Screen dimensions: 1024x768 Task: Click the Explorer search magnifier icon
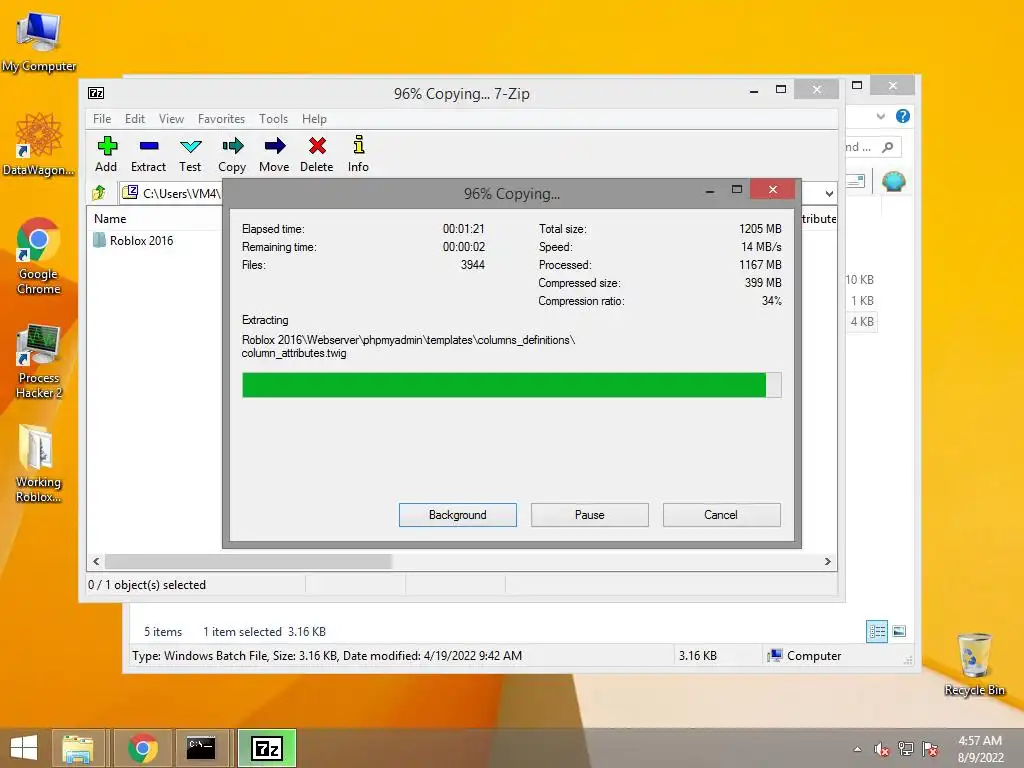click(888, 147)
